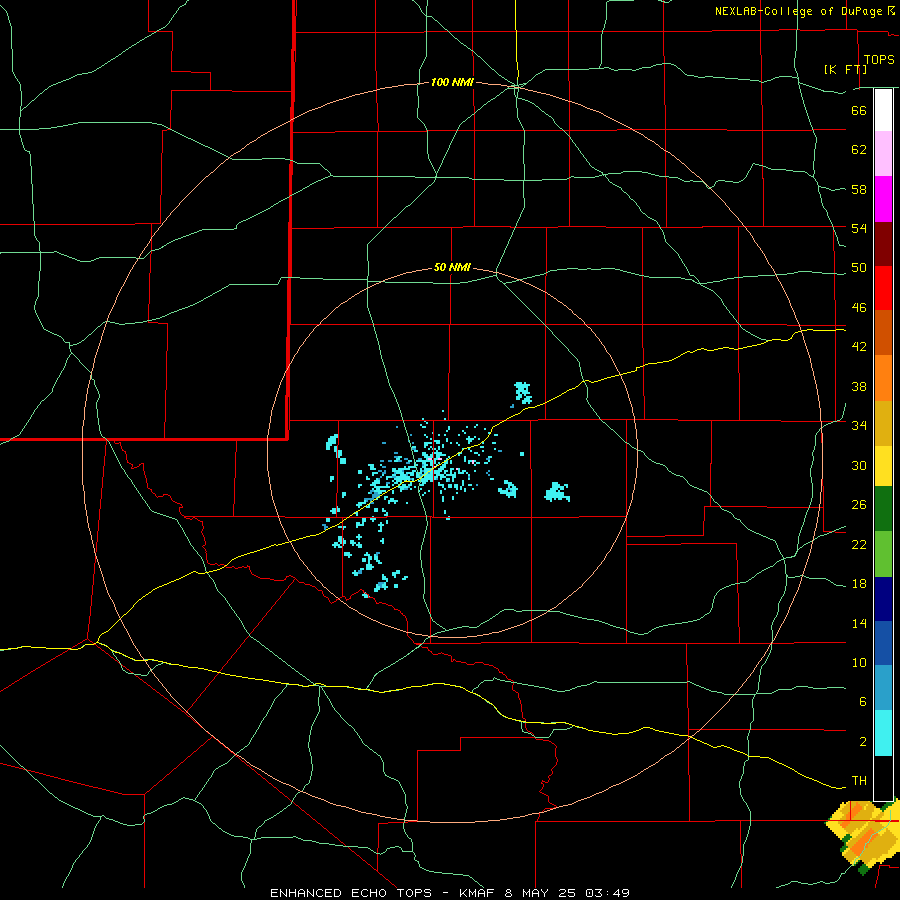Click the 30 legend value label
The height and width of the screenshot is (900, 900).
(x=859, y=465)
